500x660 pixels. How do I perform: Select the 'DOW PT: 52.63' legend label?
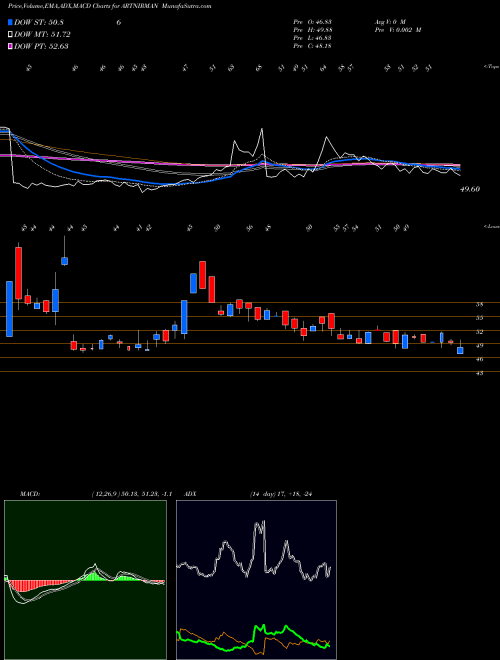(x=41, y=46)
